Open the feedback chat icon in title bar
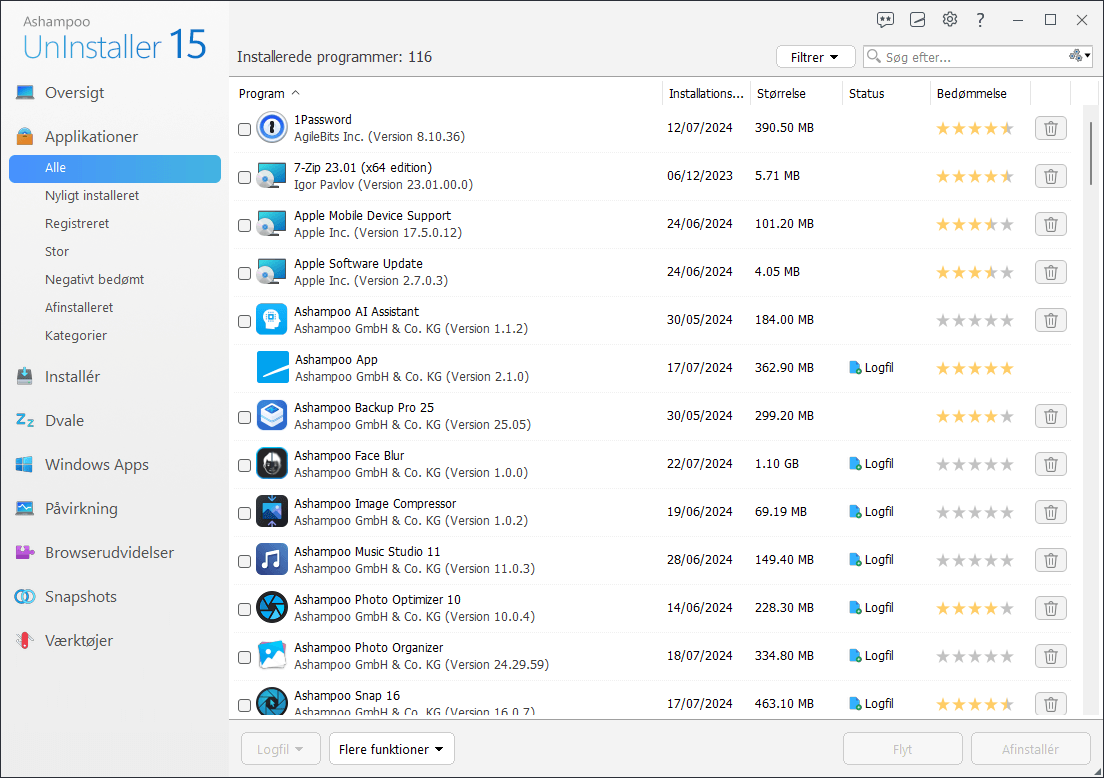 pyautogui.click(x=885, y=20)
